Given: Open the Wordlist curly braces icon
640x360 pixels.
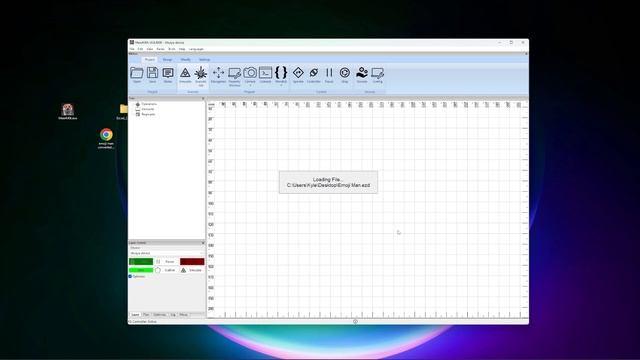Looking at the screenshot, I should [x=281, y=73].
